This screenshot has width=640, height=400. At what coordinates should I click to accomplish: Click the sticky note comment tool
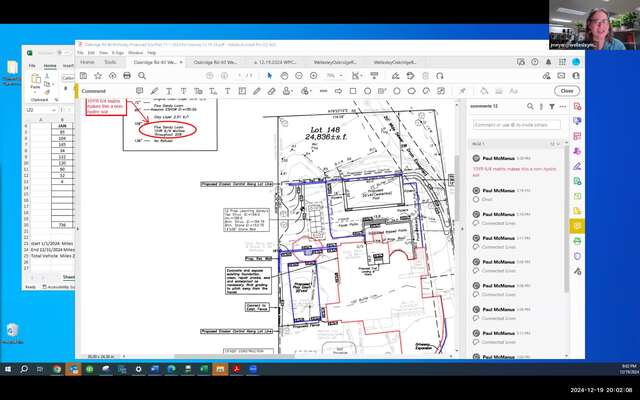[139, 91]
